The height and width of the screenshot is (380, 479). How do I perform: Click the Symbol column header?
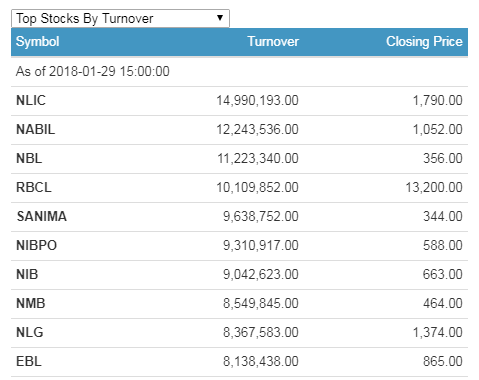pyautogui.click(x=37, y=42)
